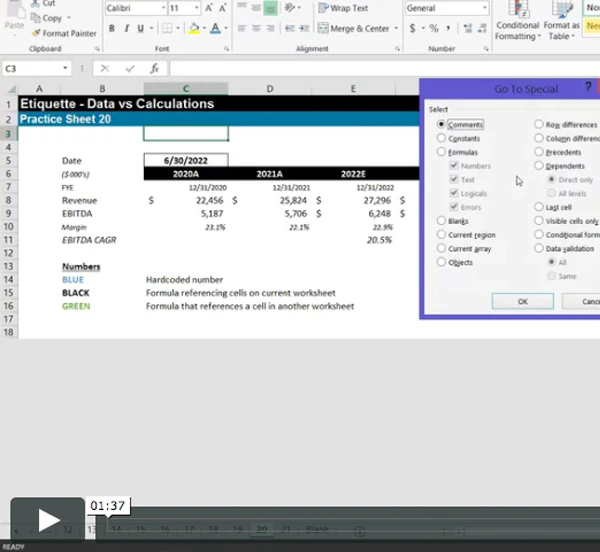Click Align Right icon
600x552 pixels.
coord(270,28)
